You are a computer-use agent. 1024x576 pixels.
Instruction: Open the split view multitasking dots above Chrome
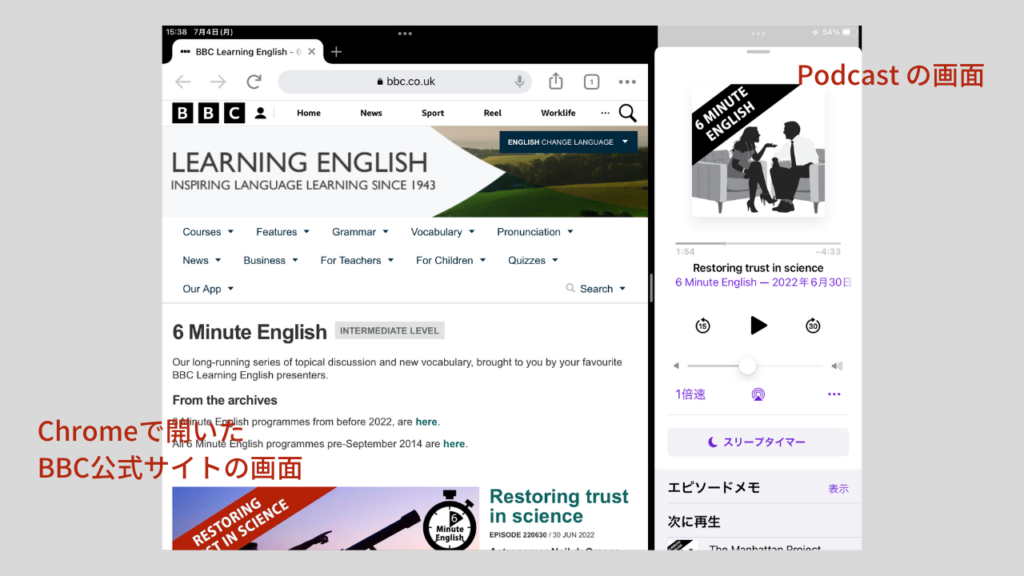point(405,33)
